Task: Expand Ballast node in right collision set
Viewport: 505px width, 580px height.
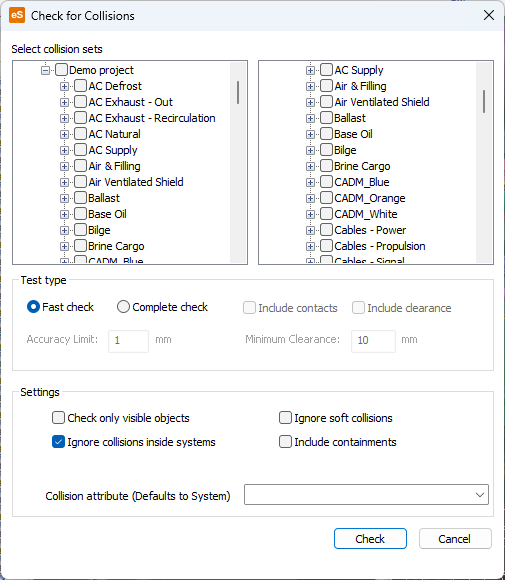Action: click(310, 118)
